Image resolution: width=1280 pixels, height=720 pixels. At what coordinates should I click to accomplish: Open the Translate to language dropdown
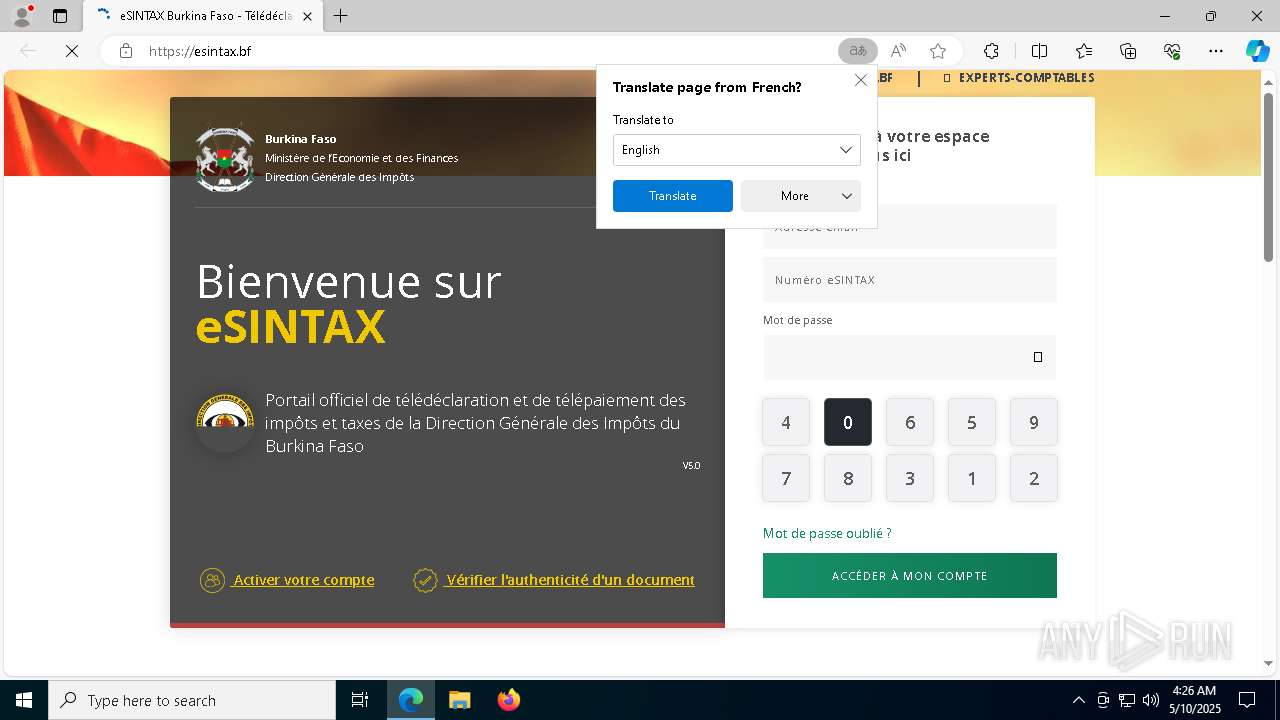737,150
